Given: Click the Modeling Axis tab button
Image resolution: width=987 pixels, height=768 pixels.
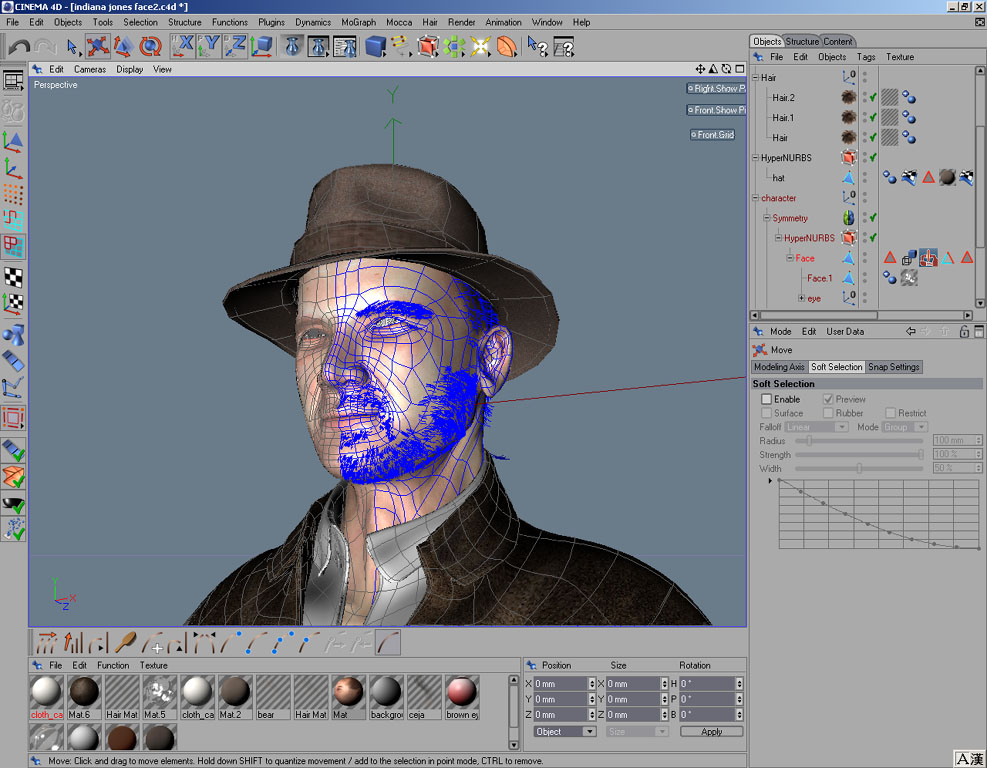Looking at the screenshot, I should point(779,367).
